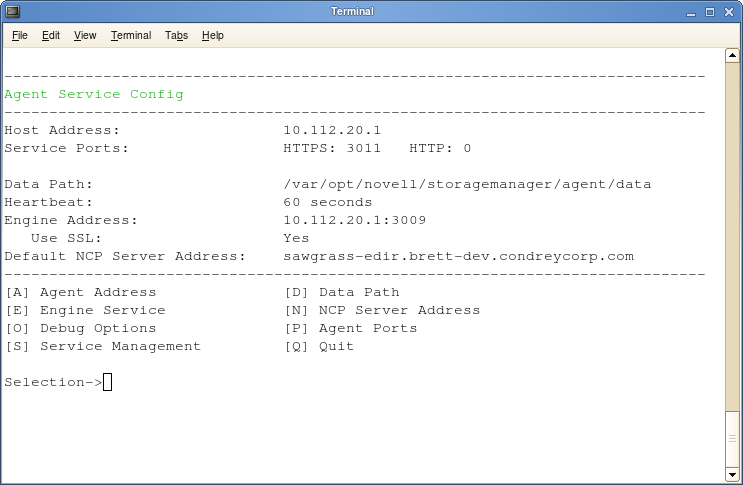Screen dimensions: 743x485
Task: Open the File menu
Action: pos(20,36)
